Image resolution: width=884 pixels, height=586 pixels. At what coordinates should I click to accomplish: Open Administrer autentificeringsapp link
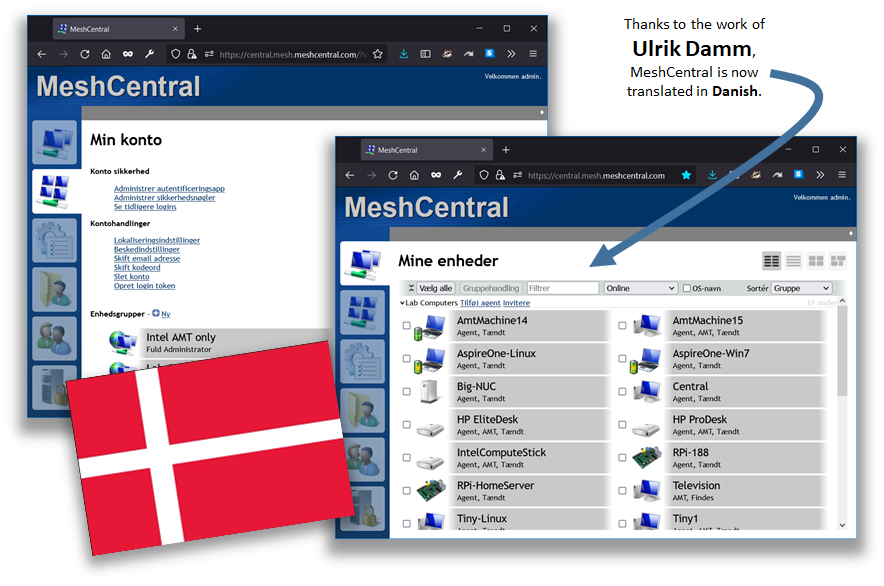[169, 188]
